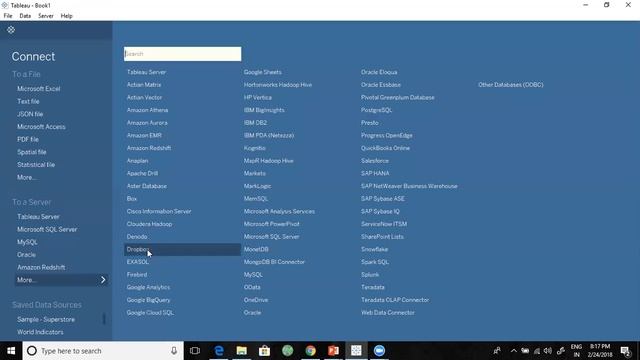Viewport: 640px width, 360px height.
Task: Choose SAP HANA connector
Action: [375, 173]
